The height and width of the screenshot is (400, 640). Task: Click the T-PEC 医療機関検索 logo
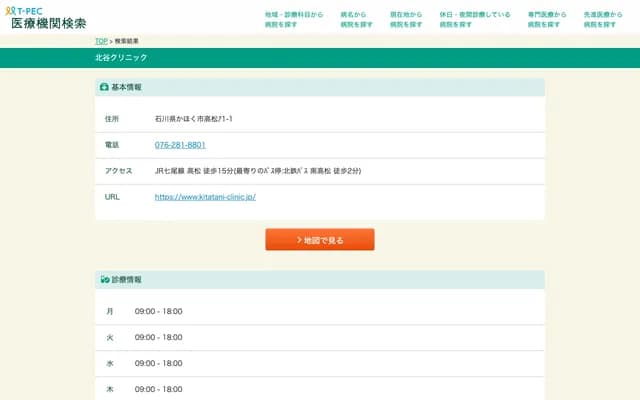(x=46, y=18)
